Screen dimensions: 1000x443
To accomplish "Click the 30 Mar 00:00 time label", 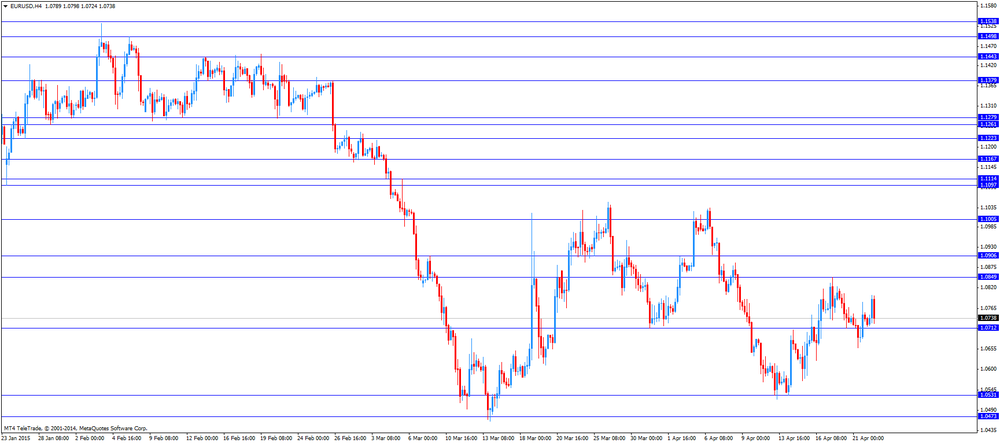I will coord(647,439).
